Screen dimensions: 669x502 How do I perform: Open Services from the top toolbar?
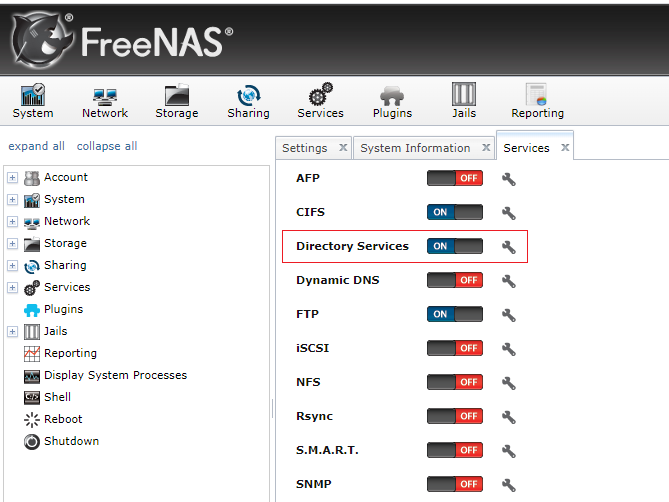point(320,101)
